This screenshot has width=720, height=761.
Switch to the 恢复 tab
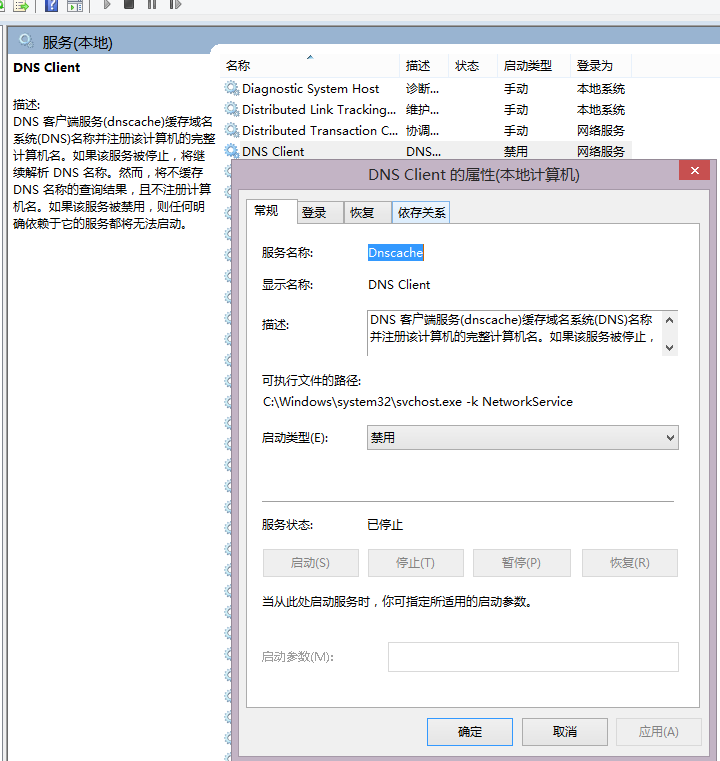coord(368,213)
